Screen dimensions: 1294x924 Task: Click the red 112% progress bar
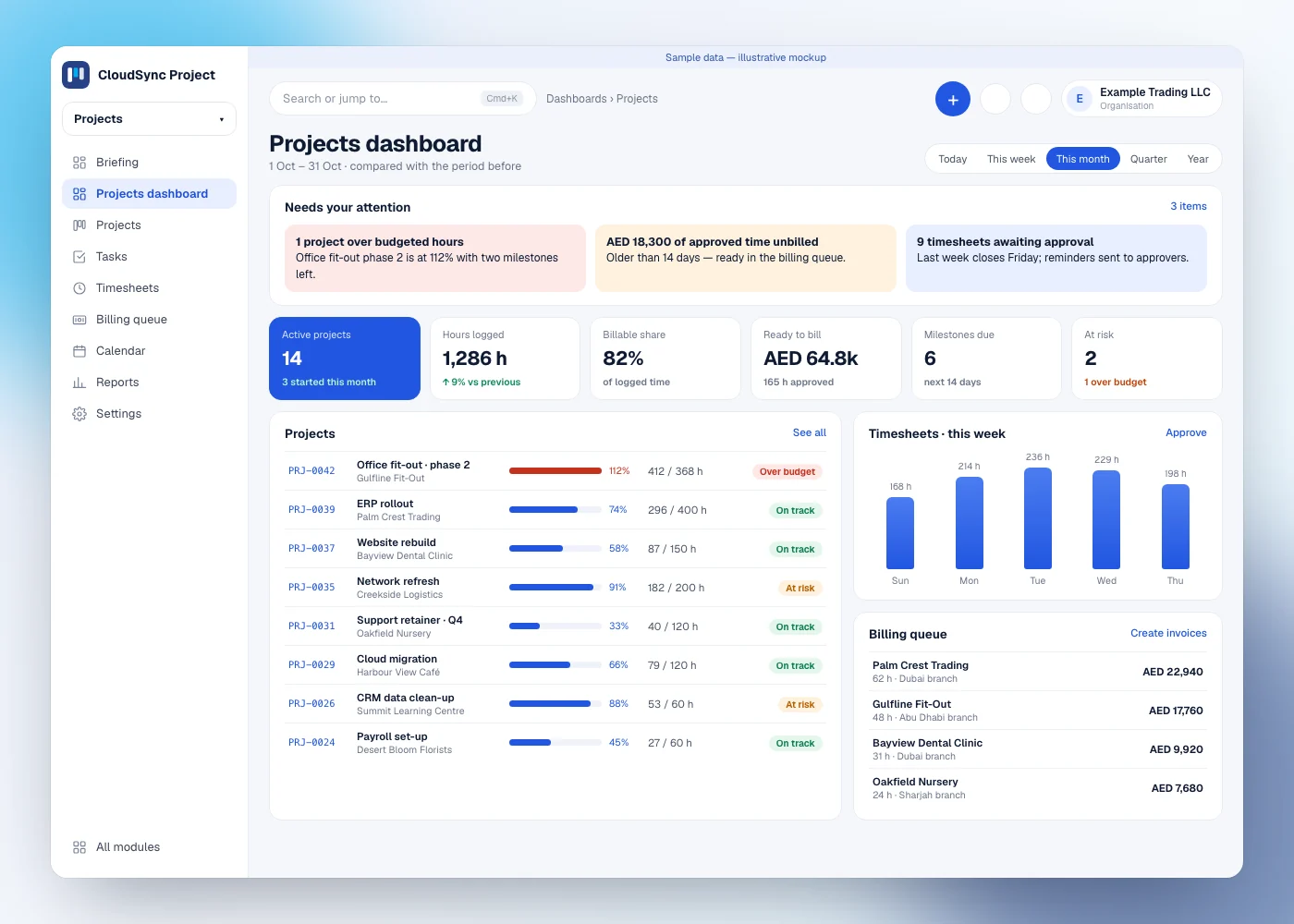(x=555, y=471)
